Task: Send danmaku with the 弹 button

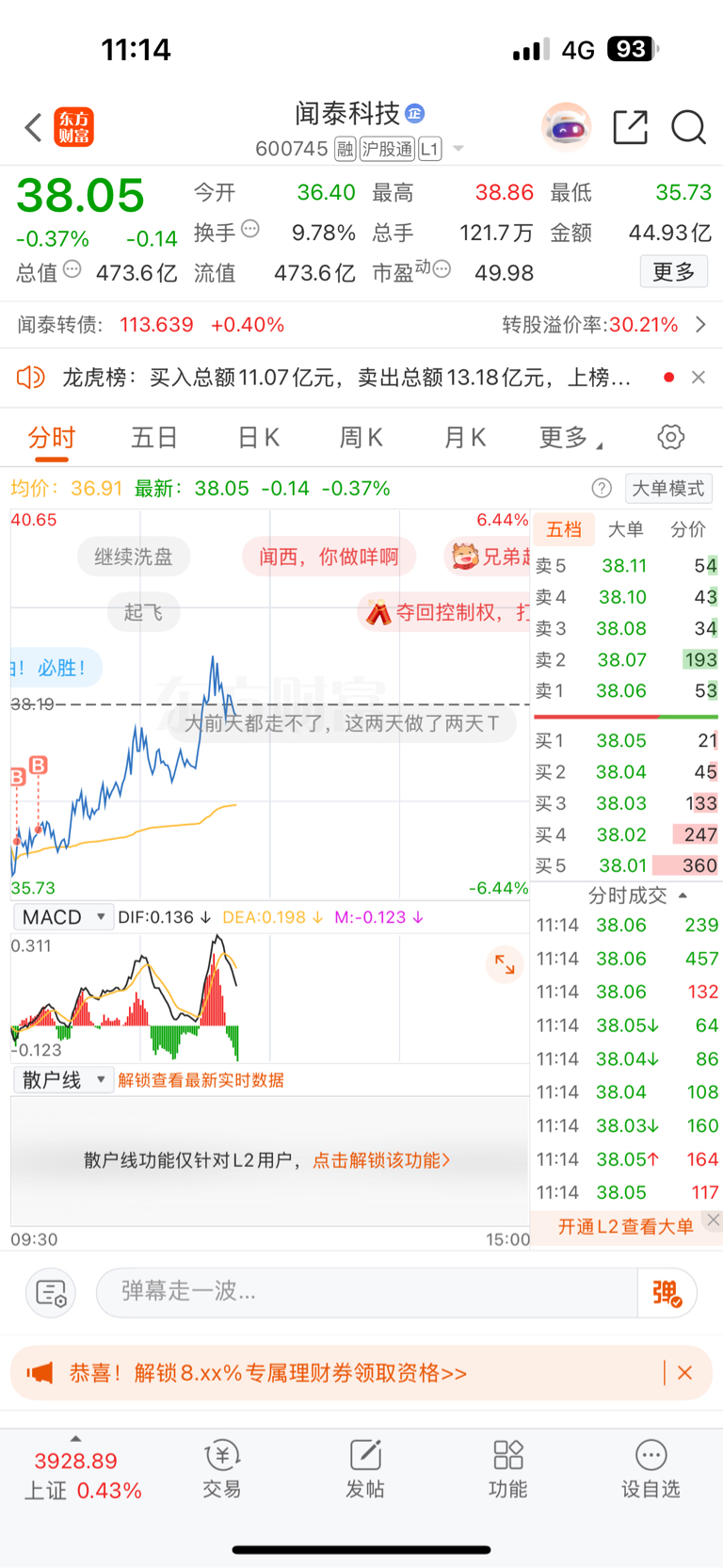Action: pyautogui.click(x=667, y=1292)
